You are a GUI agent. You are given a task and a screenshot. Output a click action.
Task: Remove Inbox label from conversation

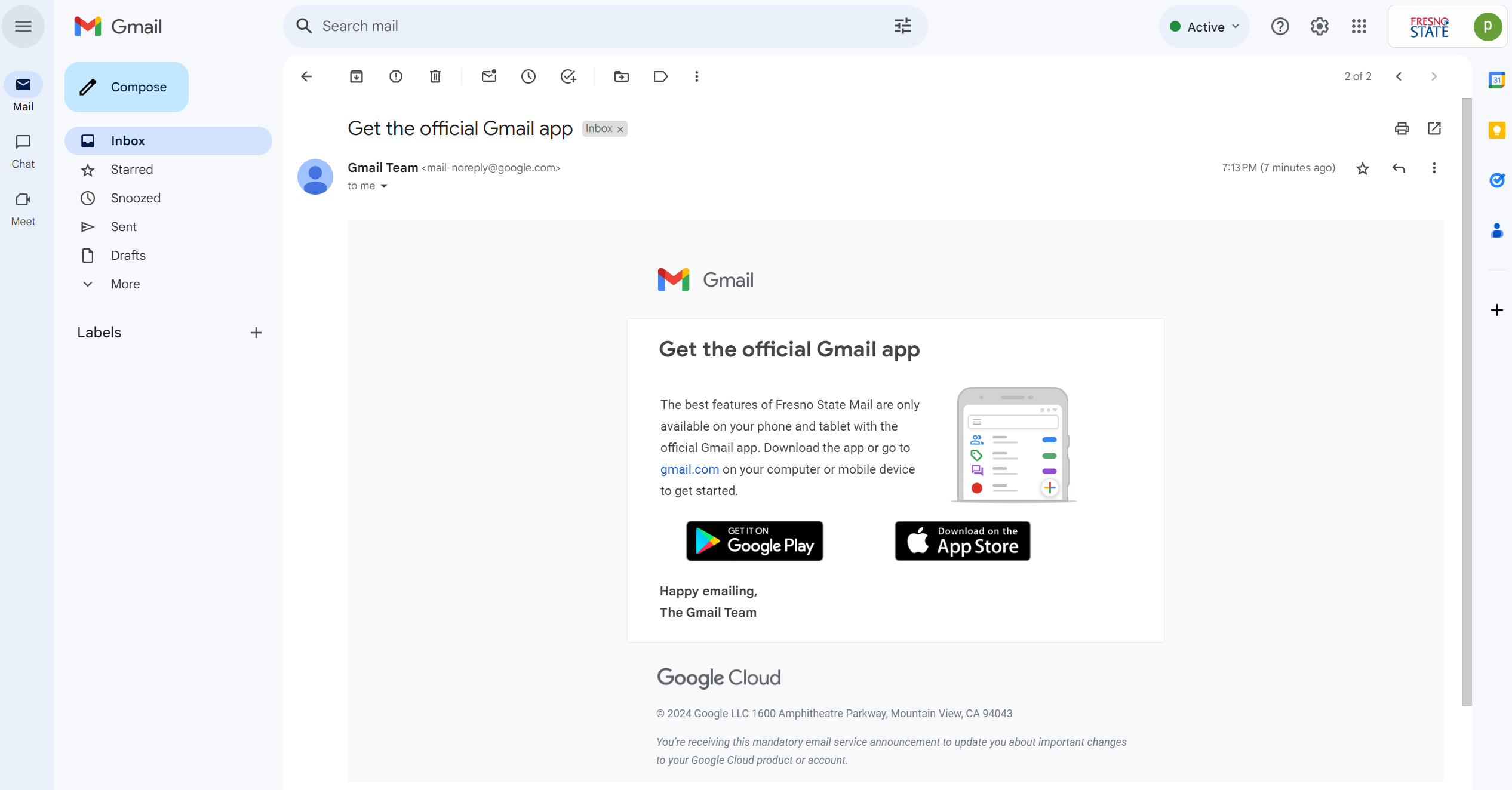point(620,129)
